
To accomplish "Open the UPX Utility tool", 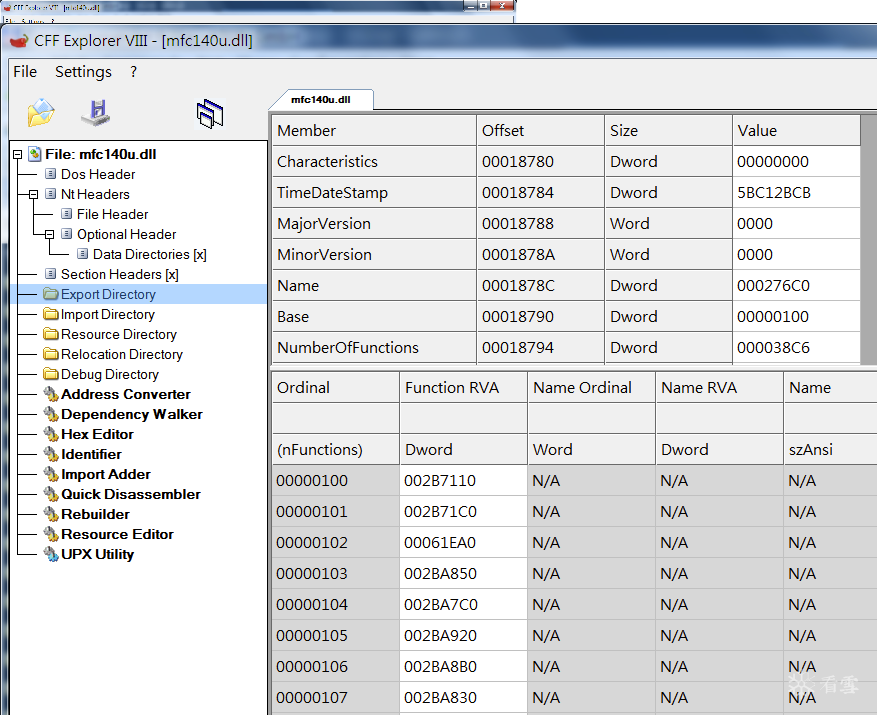I will tap(97, 554).
